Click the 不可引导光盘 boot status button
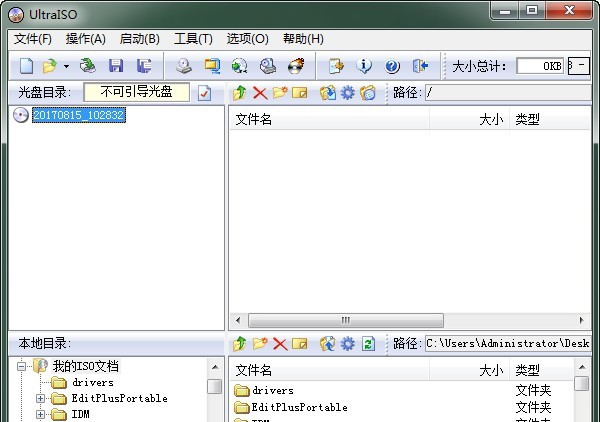 click(136, 92)
